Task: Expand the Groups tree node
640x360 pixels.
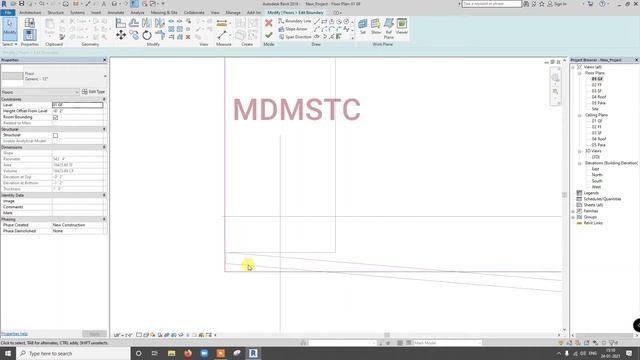Action: [573, 218]
